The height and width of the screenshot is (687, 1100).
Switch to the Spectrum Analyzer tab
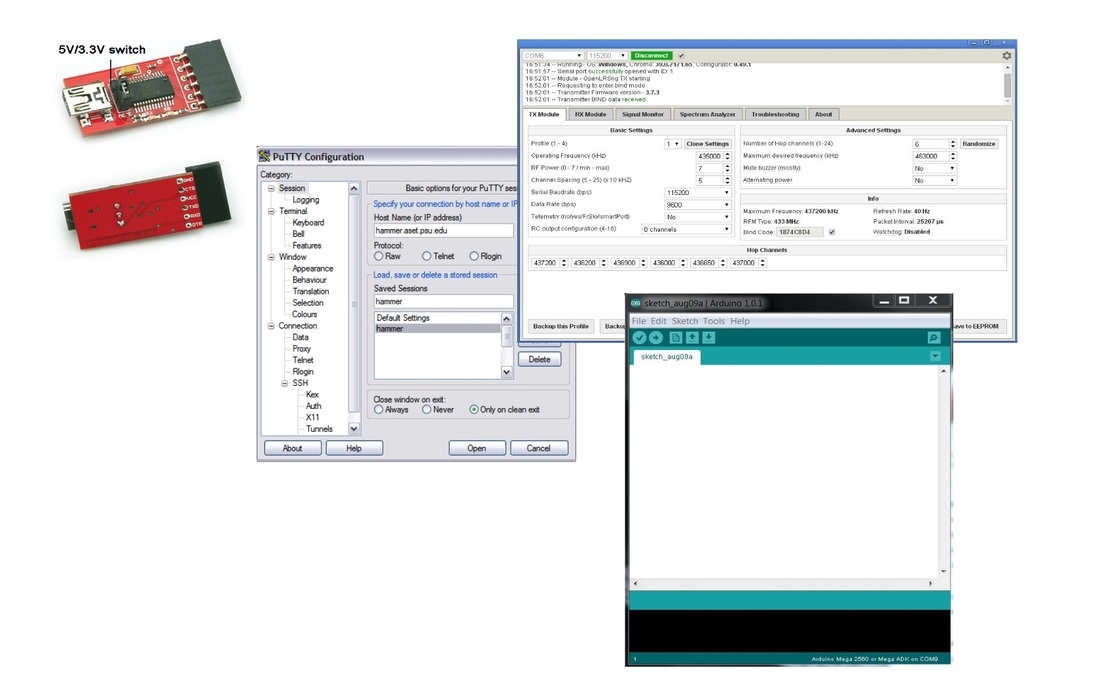point(707,114)
